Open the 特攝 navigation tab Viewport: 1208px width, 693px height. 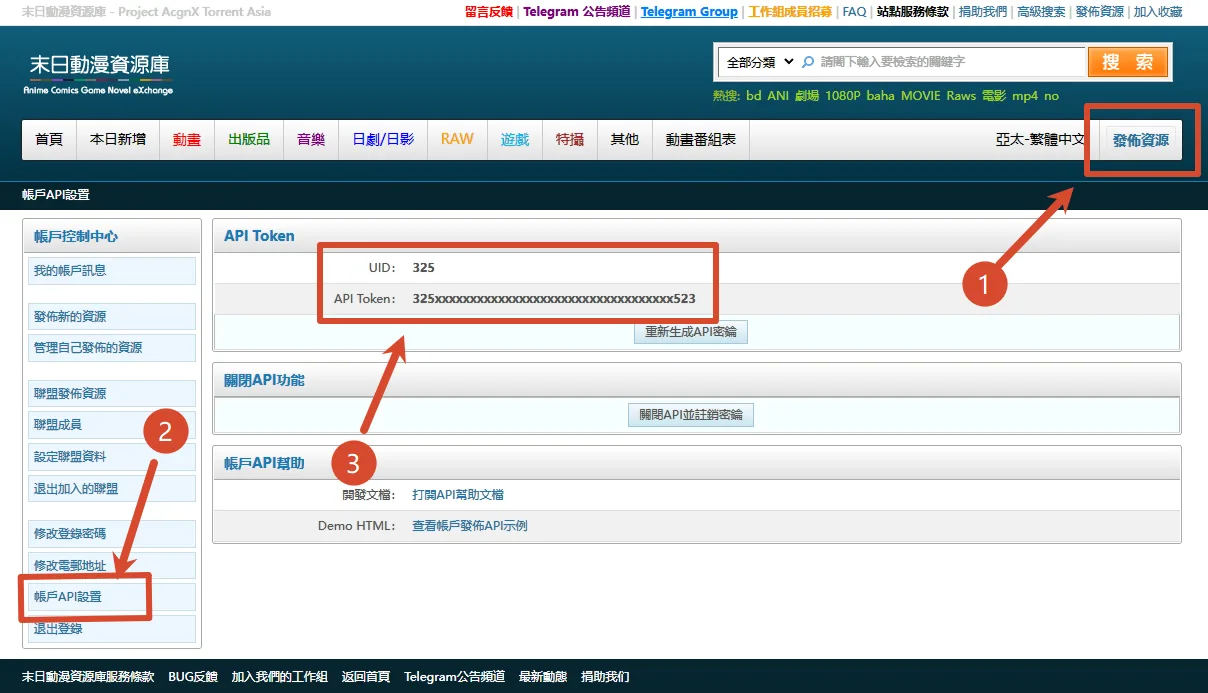coord(570,140)
